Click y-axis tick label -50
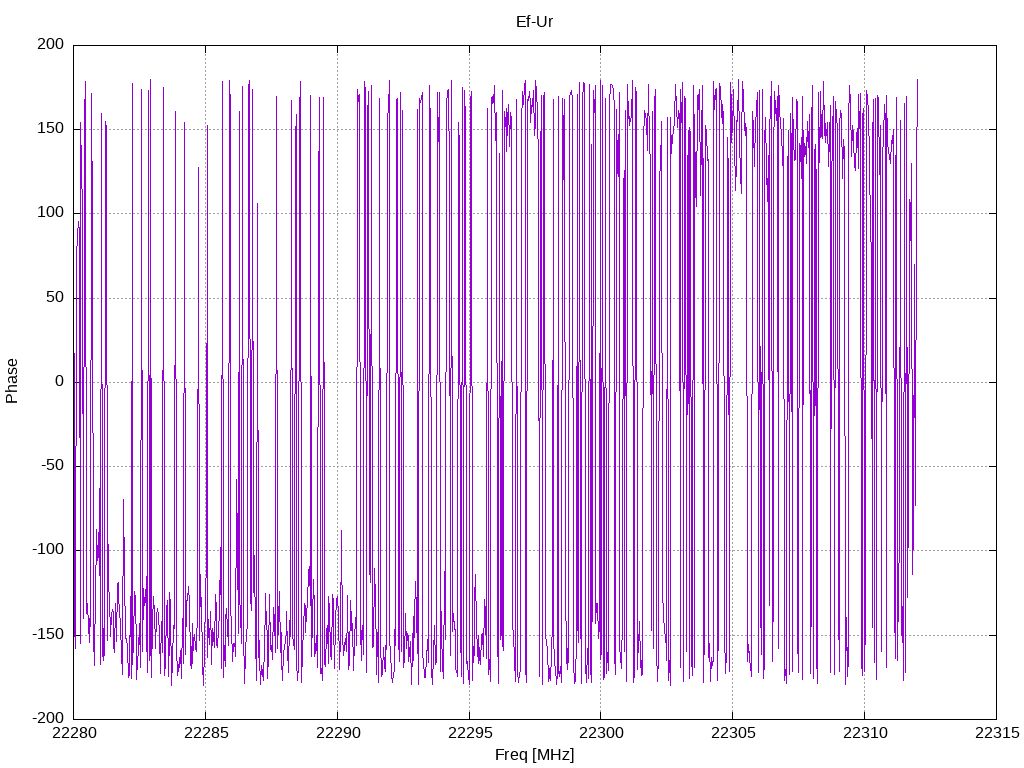This screenshot has width=1024, height=768. [52, 466]
